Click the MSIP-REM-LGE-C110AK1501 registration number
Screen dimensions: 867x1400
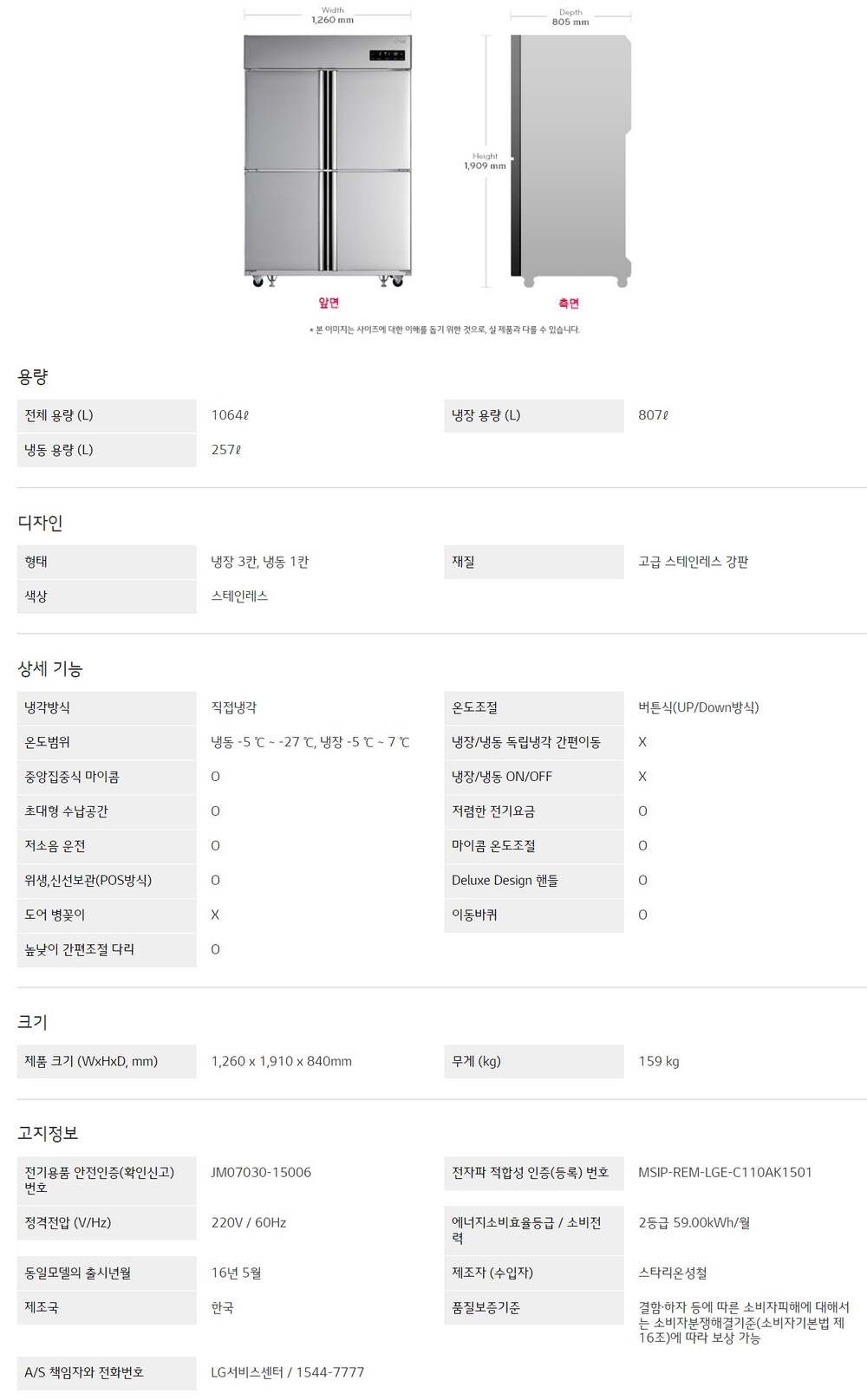point(725,1172)
